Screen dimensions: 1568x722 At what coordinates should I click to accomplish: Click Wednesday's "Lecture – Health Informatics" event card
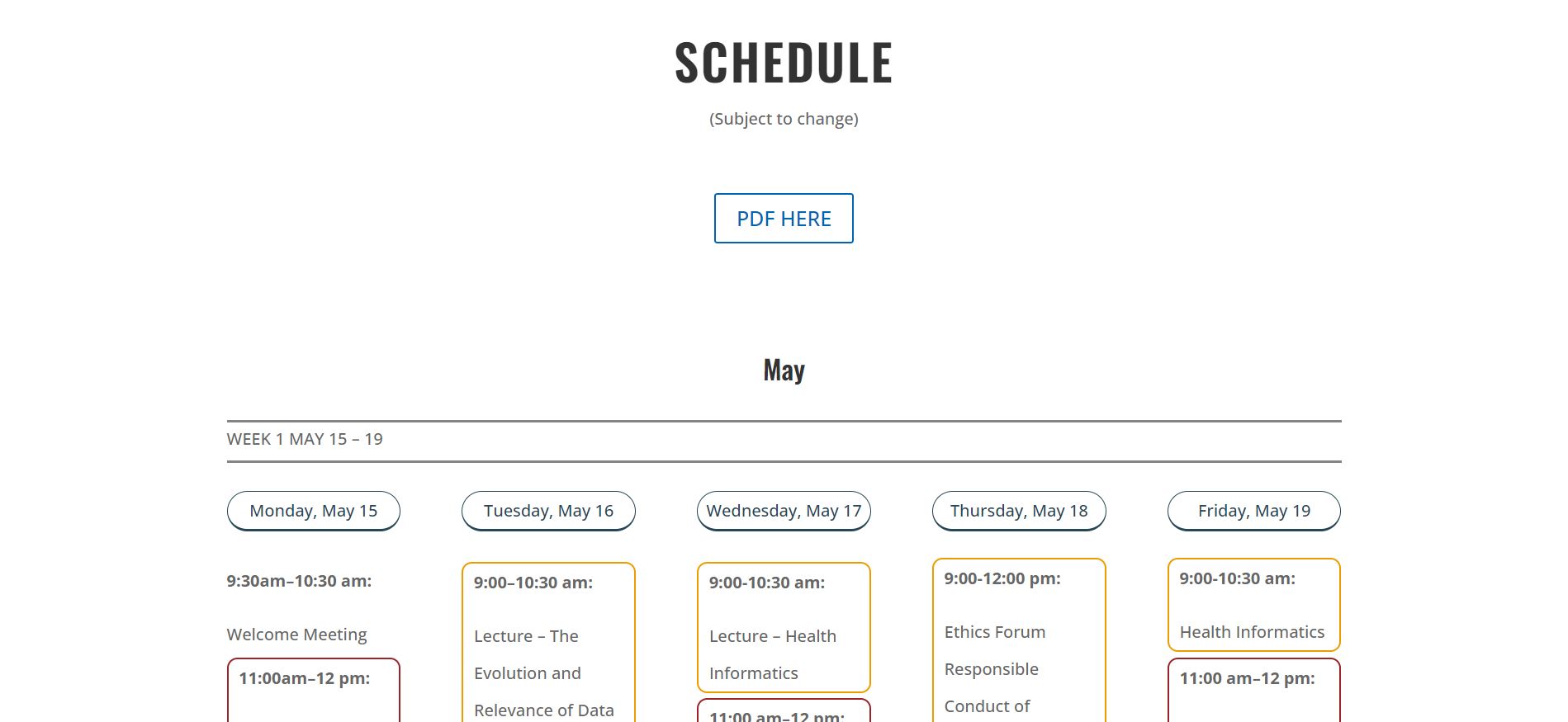(x=783, y=627)
